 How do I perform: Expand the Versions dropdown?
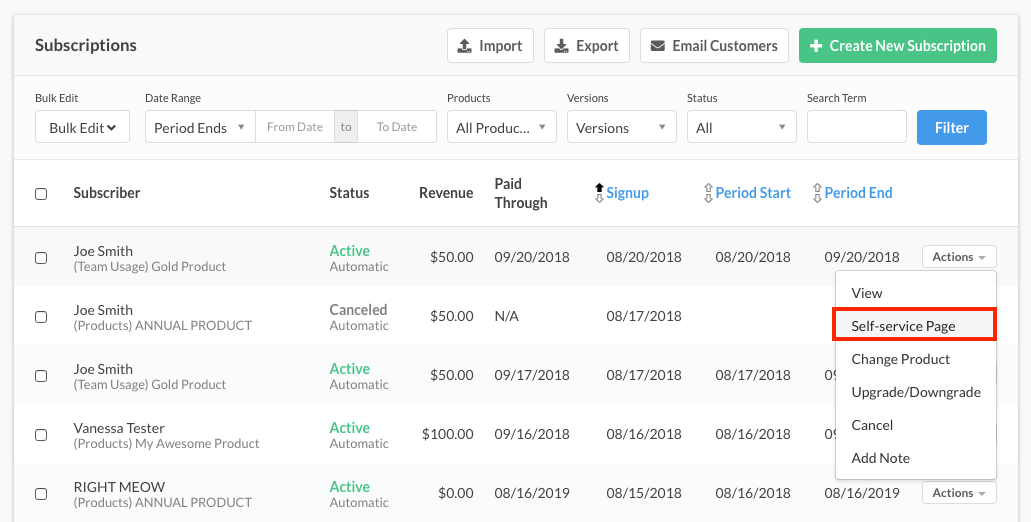point(621,128)
